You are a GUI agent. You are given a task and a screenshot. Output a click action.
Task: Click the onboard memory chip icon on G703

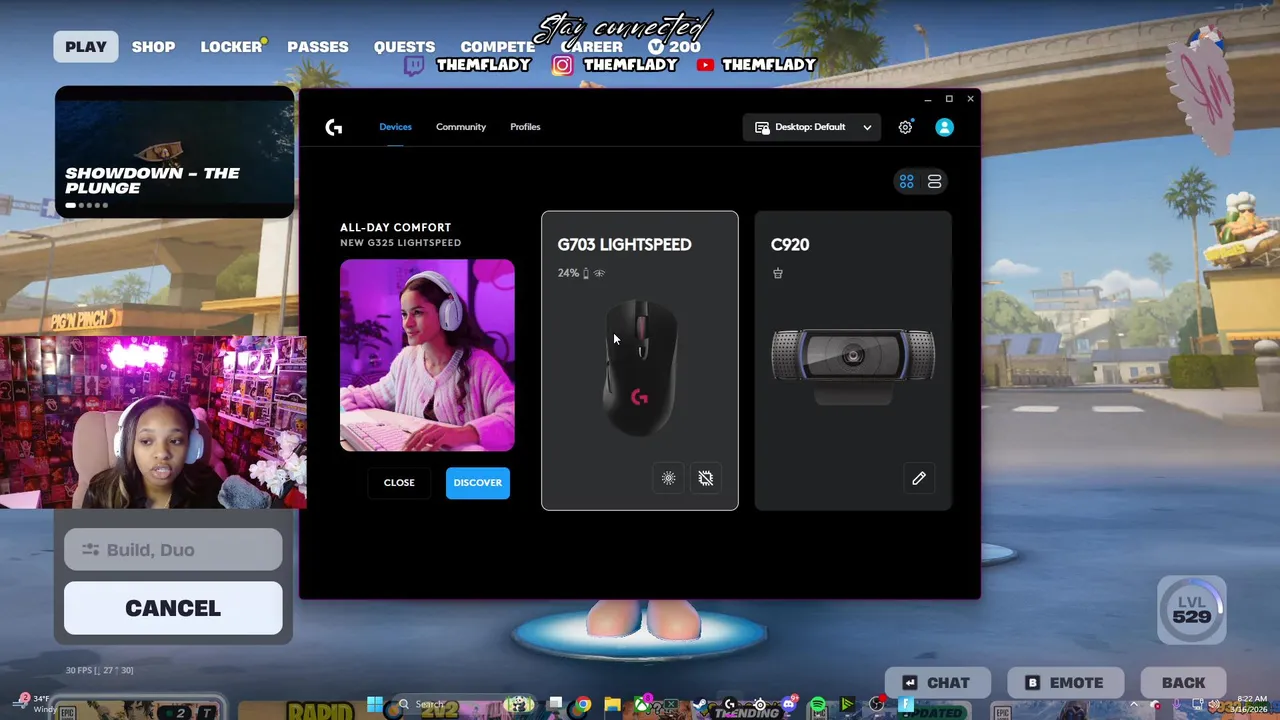click(706, 478)
